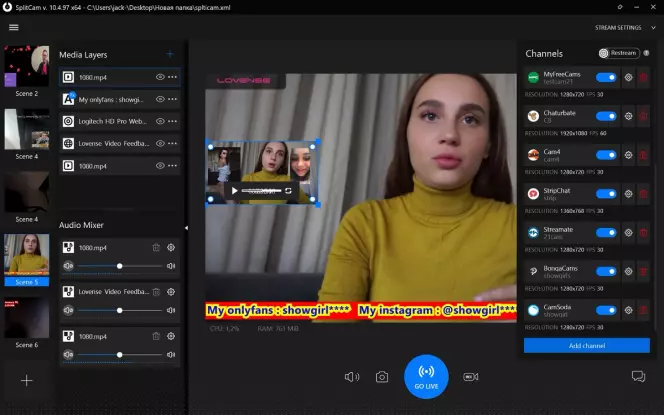Open settings for Chaturbate channel

[x=628, y=116]
